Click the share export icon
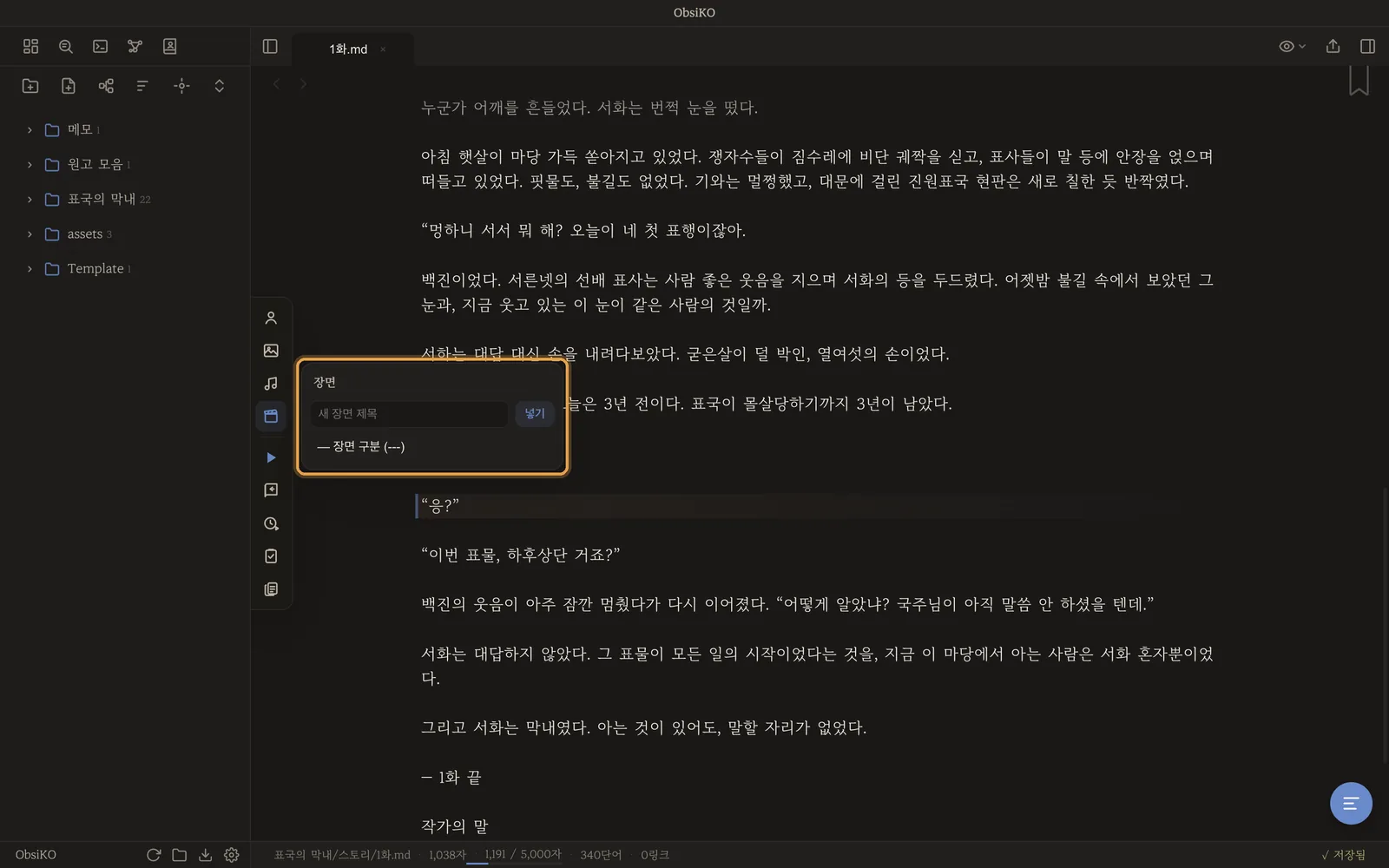Screen dimensions: 1389x868 pos(1333,46)
